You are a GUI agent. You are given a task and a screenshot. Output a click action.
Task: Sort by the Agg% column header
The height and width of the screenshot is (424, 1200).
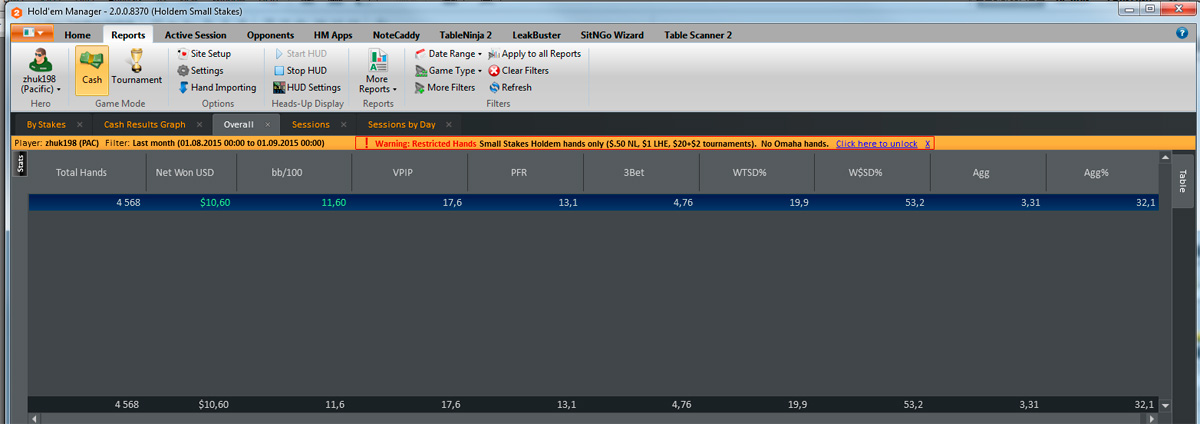(x=1103, y=172)
